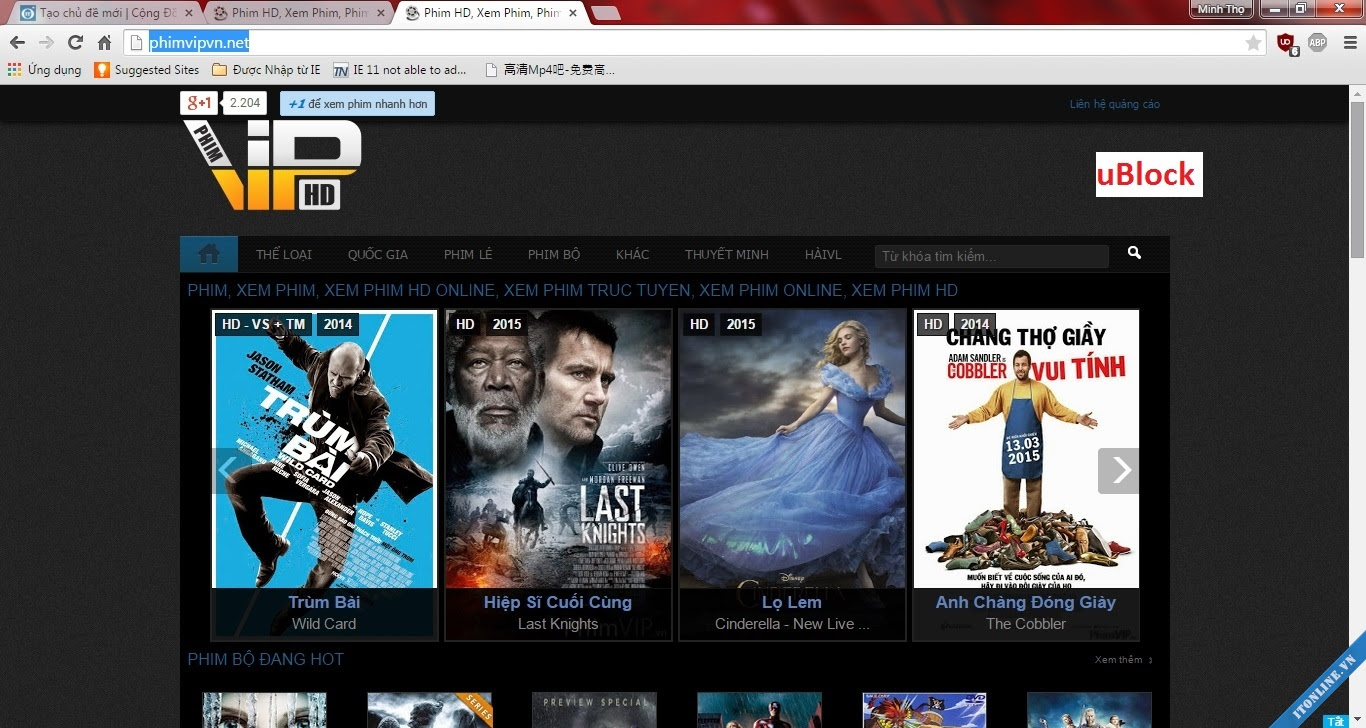Click the page vertical scrollbar thumb
Viewport: 1366px width, 728px height.
[1357, 178]
